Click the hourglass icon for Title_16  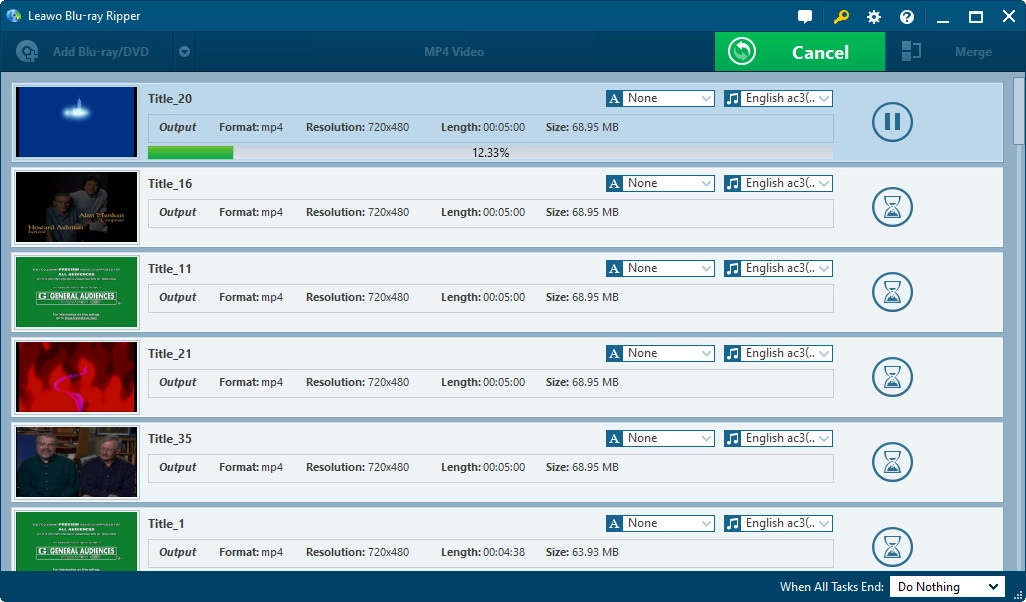coord(892,207)
